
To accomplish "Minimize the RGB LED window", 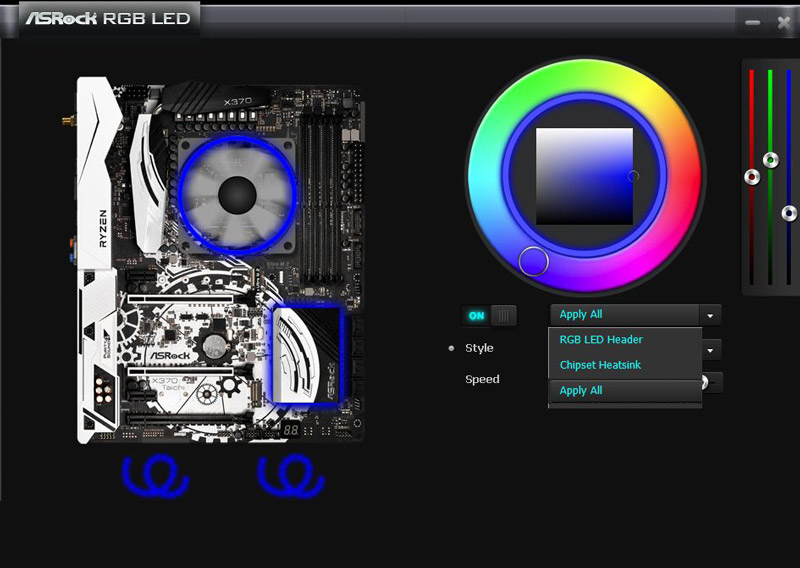I will pyautogui.click(x=752, y=22).
